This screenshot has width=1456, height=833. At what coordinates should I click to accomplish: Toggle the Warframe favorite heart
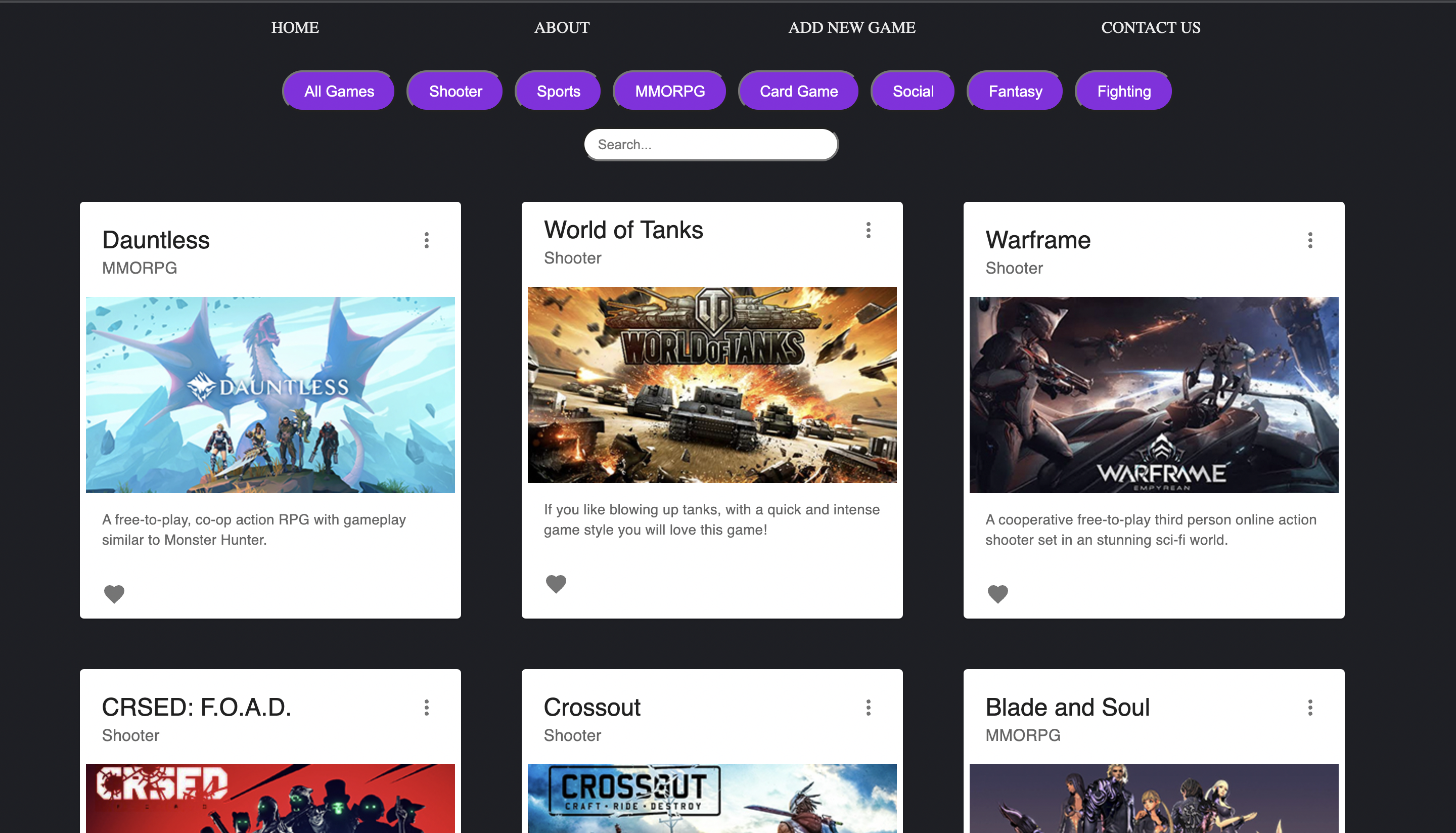point(998,594)
